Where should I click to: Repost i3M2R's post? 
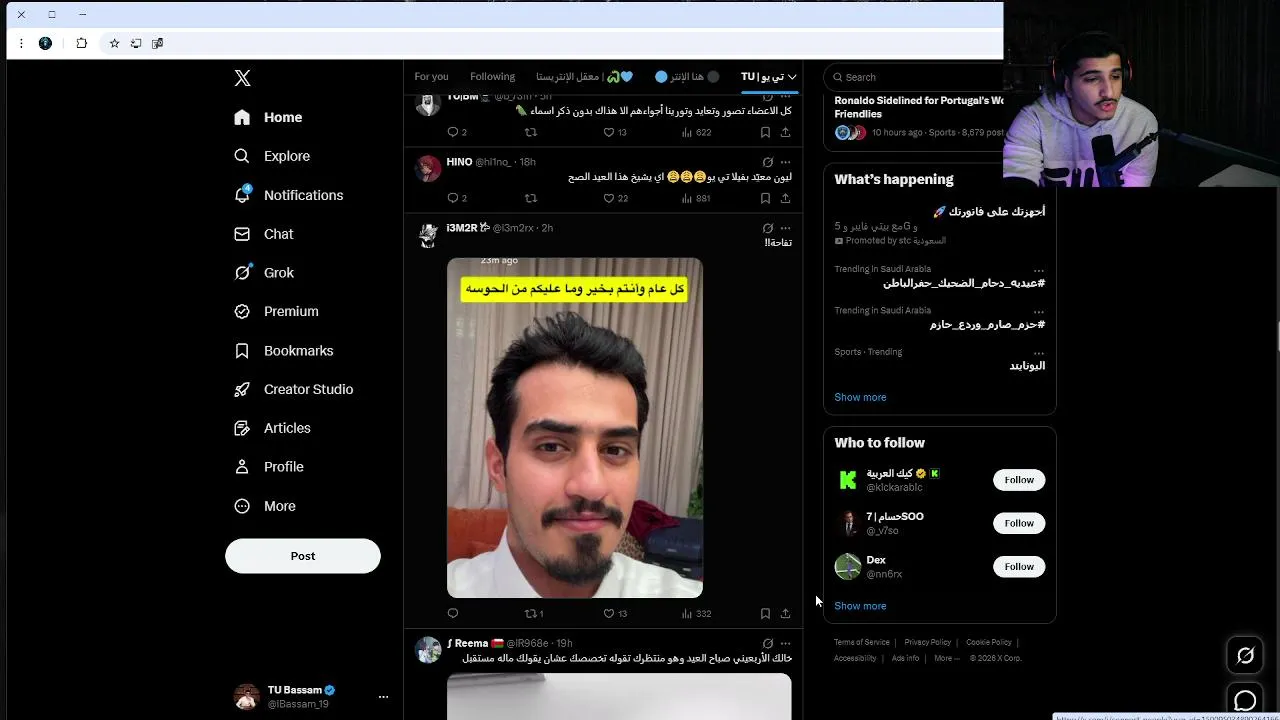[x=534, y=613]
